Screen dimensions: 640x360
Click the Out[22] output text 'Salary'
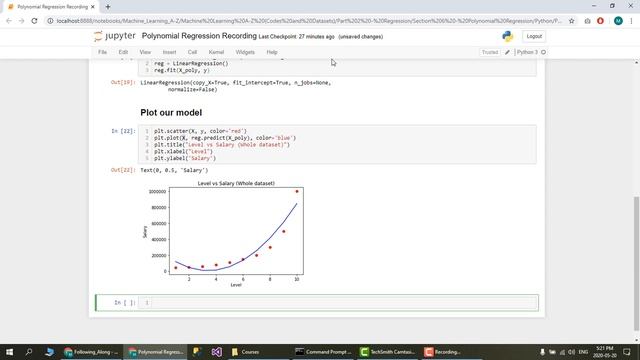click(x=174, y=170)
